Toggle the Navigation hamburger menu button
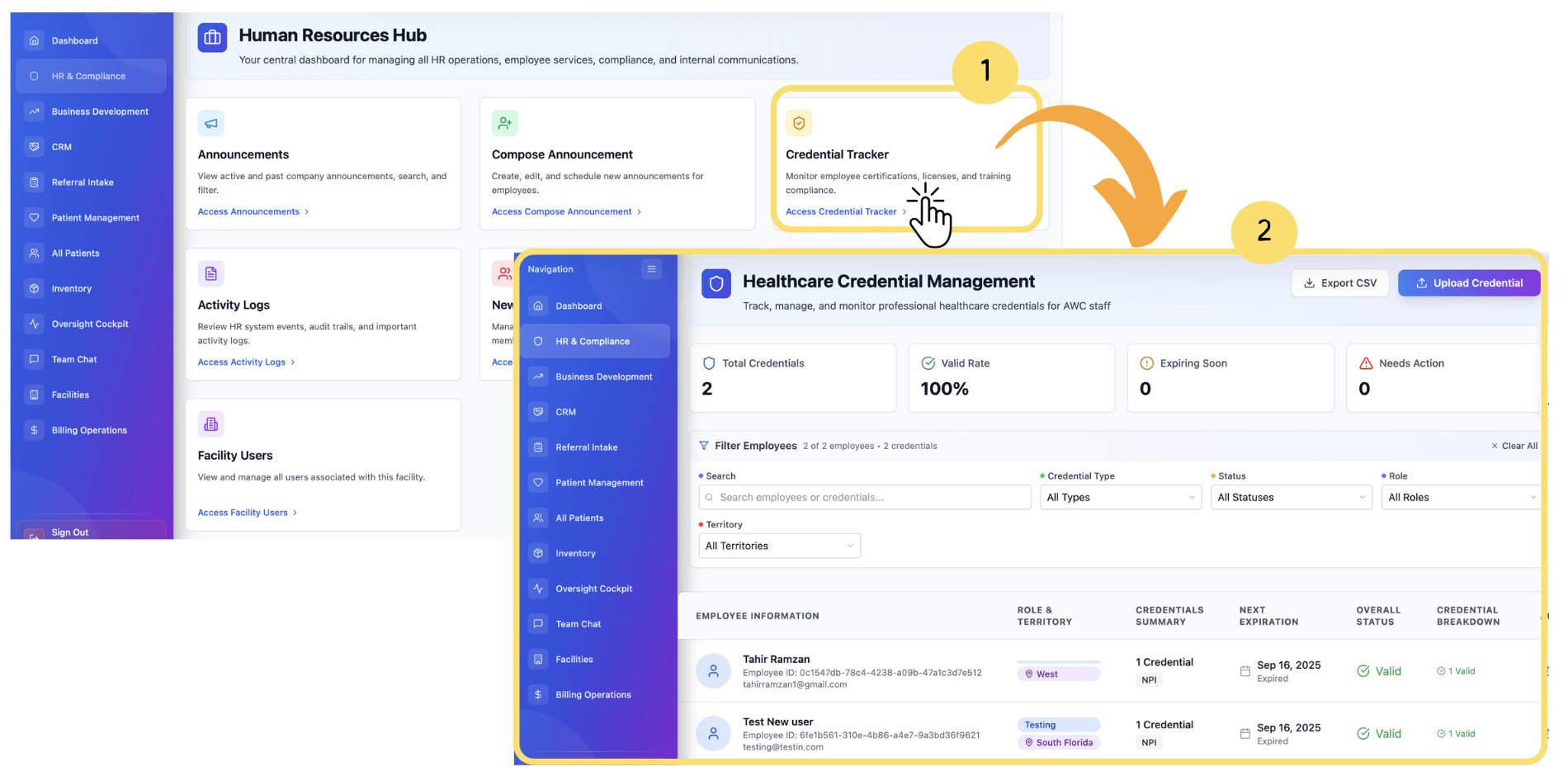This screenshot has height=781, width=1568. pos(651,269)
